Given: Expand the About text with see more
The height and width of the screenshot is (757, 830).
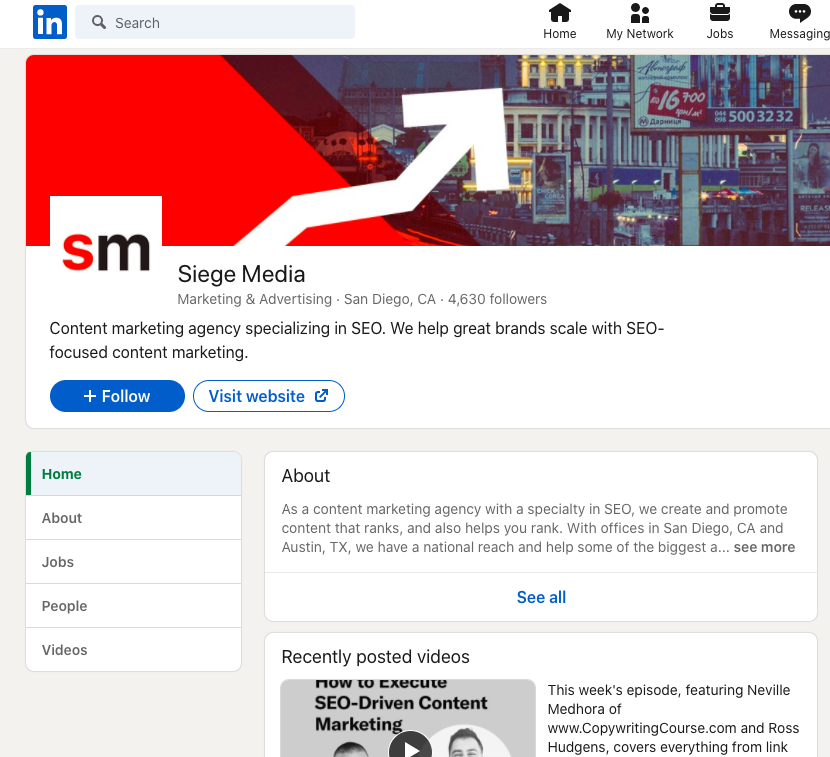Looking at the screenshot, I should coord(764,547).
